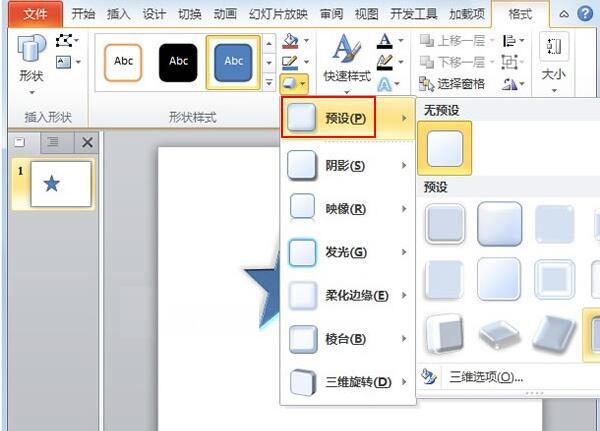This screenshot has width=600, height=431.
Task: Choose third preset in third row
Action: pyautogui.click(x=554, y=334)
